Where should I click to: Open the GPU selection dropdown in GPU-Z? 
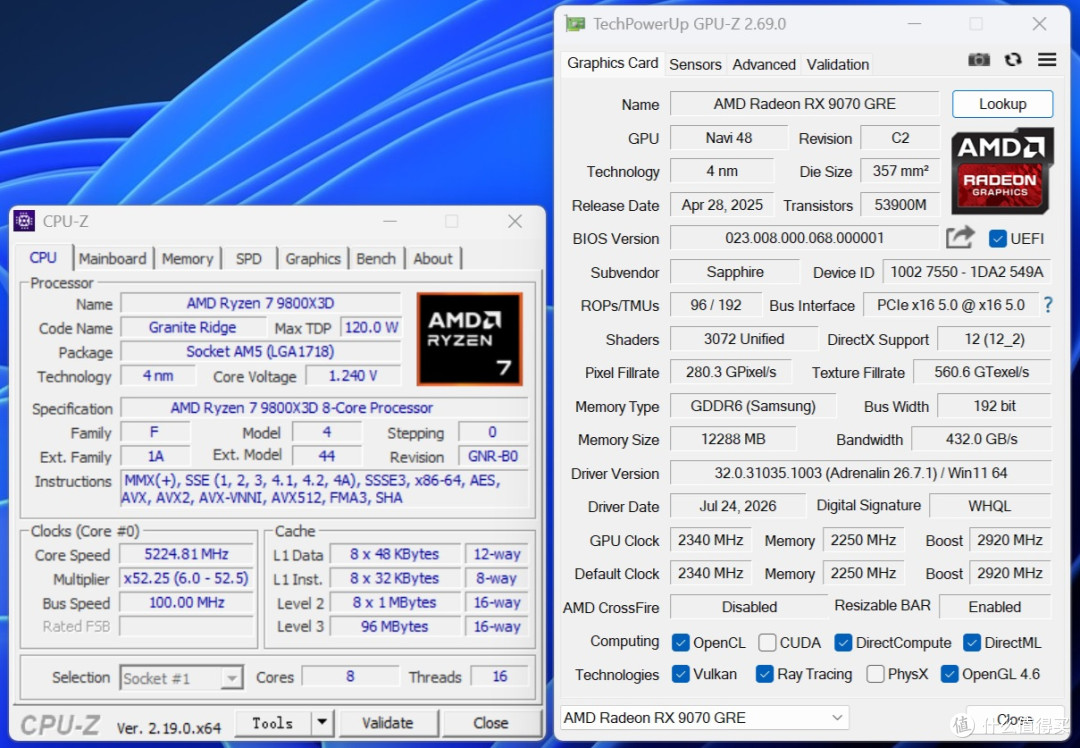pos(705,718)
